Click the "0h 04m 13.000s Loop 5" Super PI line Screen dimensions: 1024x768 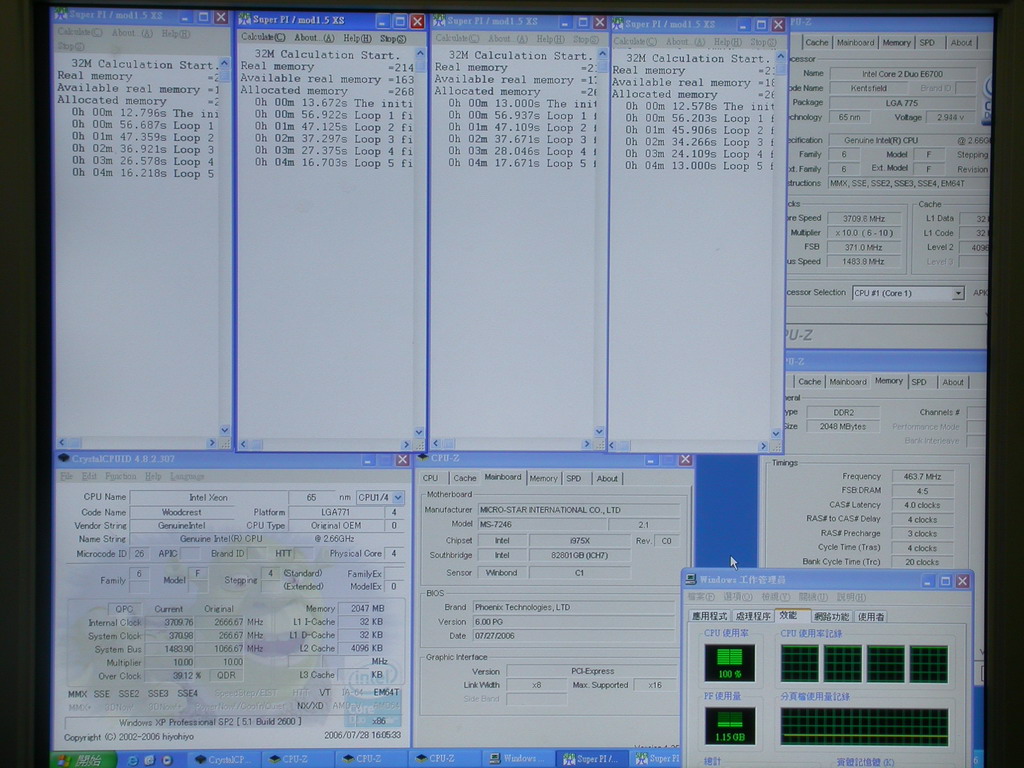click(699, 166)
